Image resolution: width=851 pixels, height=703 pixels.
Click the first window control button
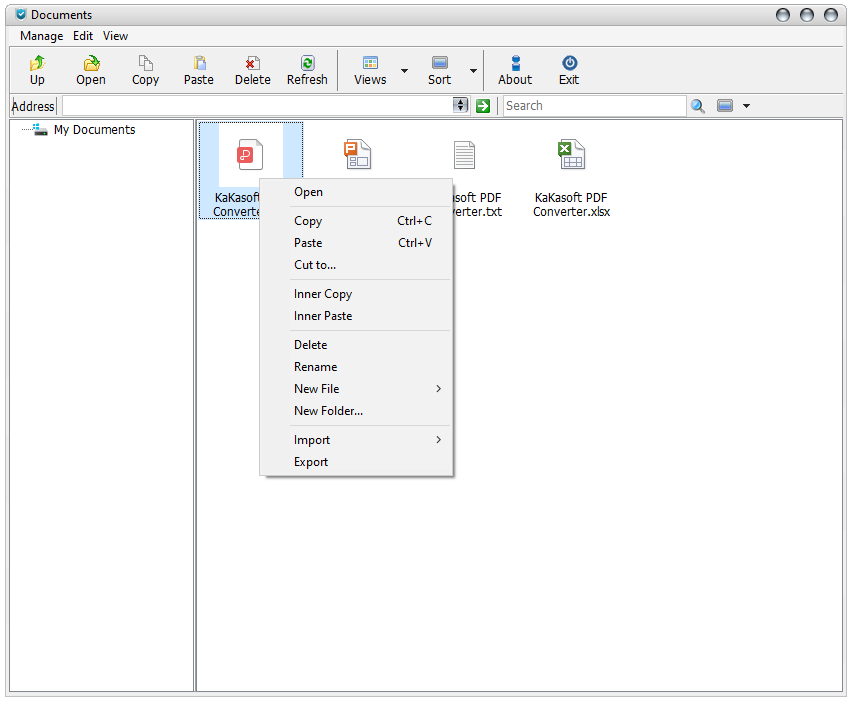coord(783,15)
